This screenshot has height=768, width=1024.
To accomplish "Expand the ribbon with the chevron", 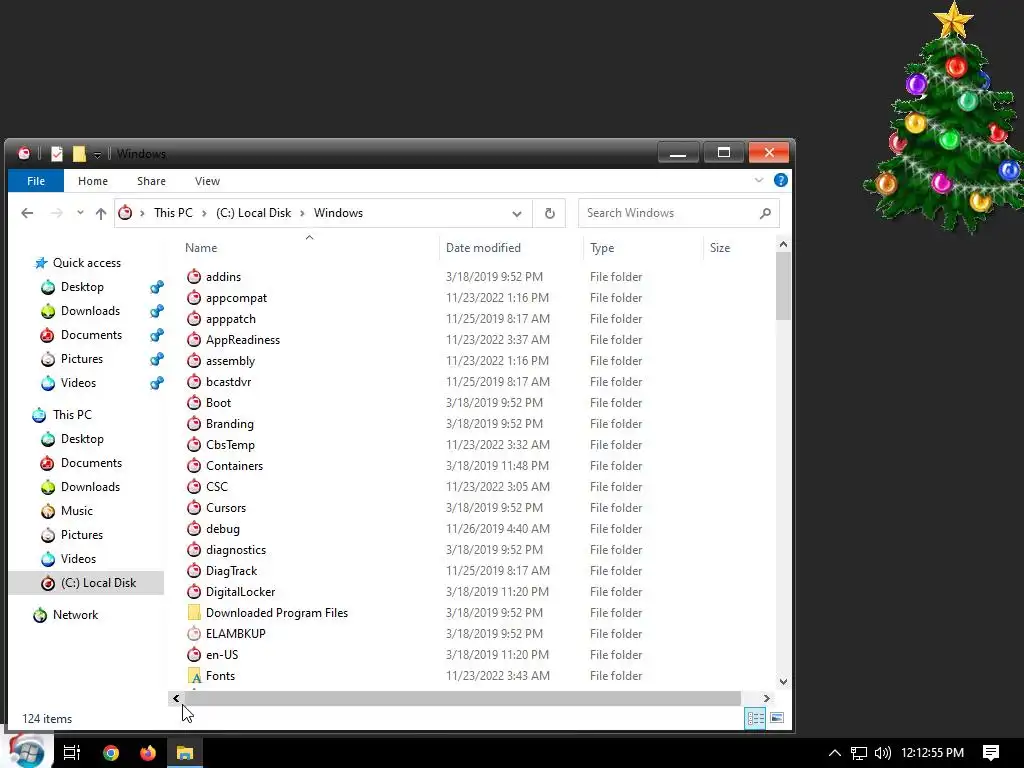I will [759, 180].
